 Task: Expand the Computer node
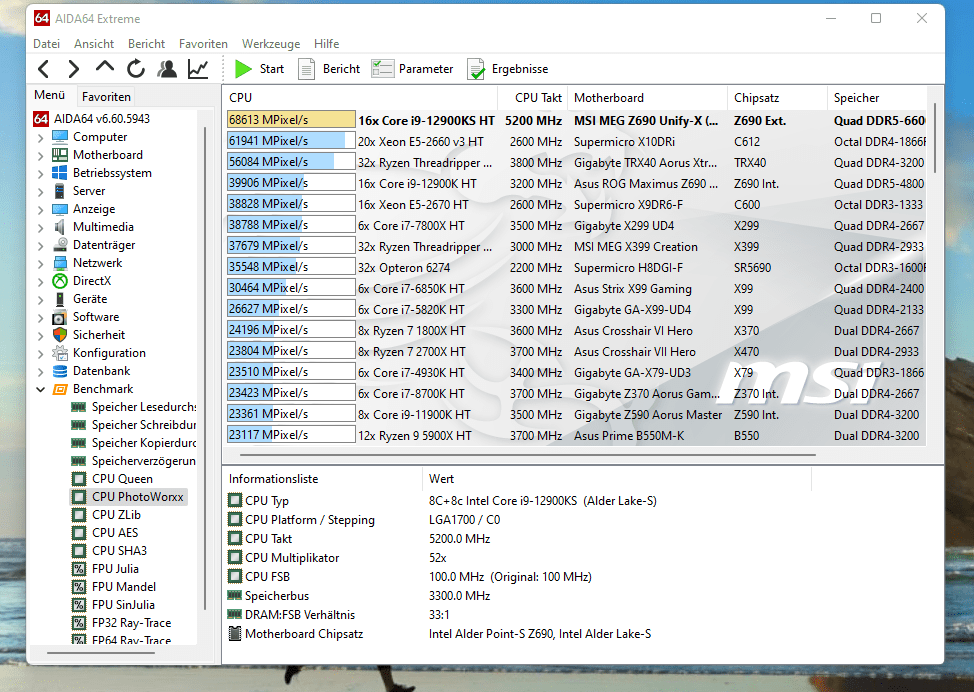[x=40, y=137]
